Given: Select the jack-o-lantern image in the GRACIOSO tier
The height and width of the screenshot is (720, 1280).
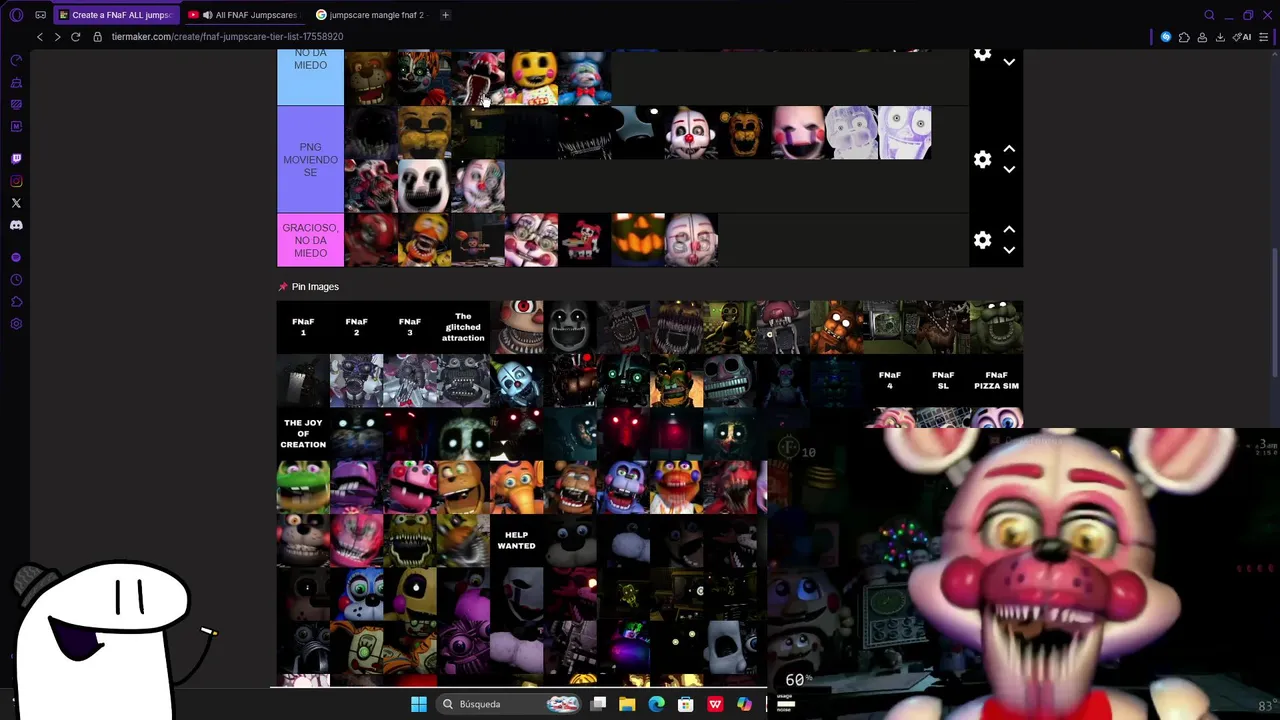Looking at the screenshot, I should [x=637, y=240].
